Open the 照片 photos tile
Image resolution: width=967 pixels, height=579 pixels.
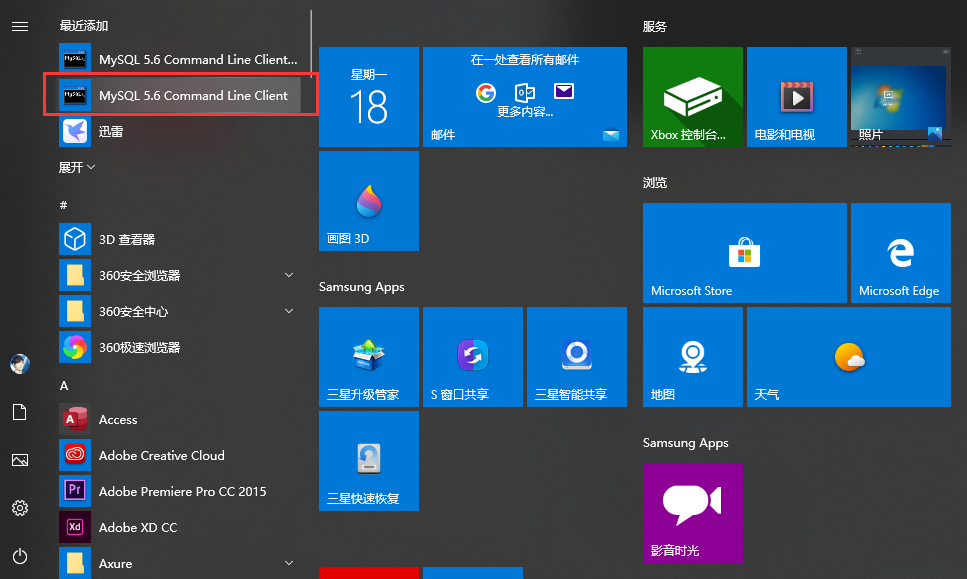click(901, 97)
